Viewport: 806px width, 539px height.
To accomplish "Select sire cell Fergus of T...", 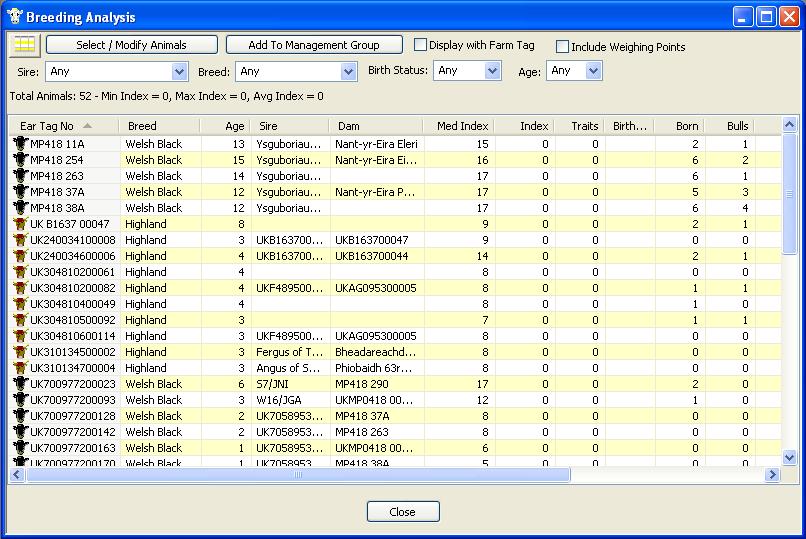I will (289, 352).
